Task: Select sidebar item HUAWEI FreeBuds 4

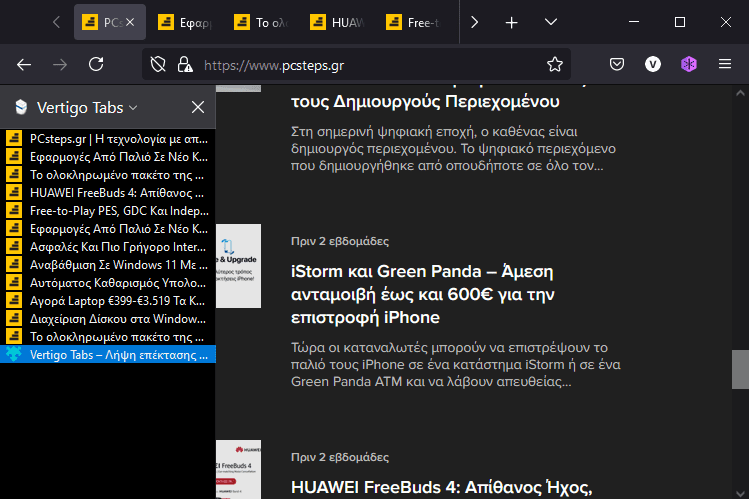Action: point(108,192)
